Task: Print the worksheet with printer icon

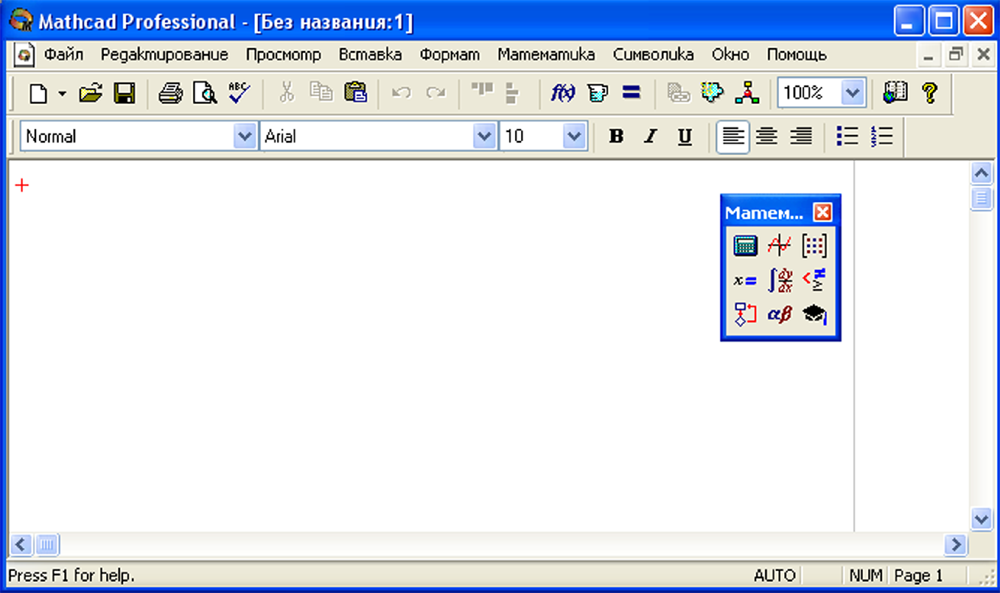Action: pyautogui.click(x=170, y=94)
